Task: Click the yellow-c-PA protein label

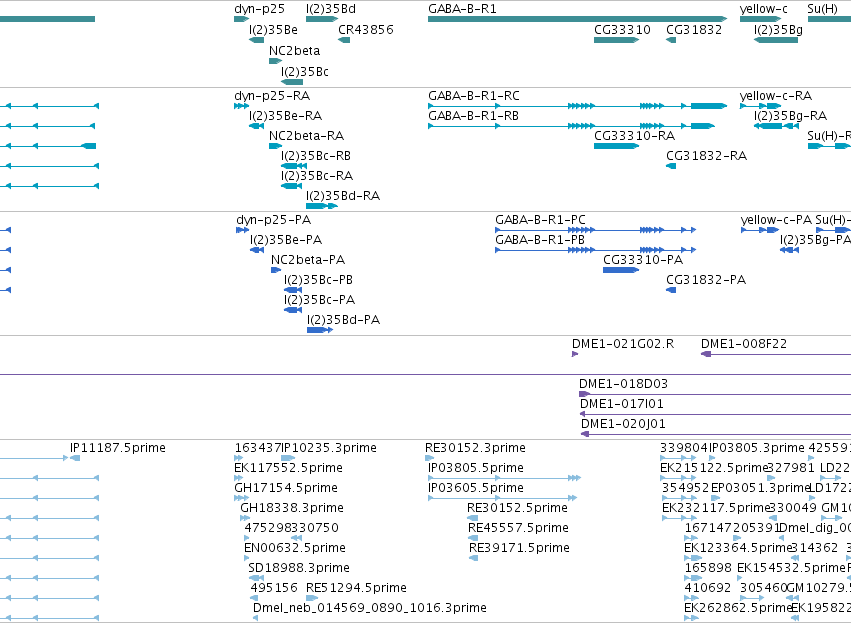Action: pyautogui.click(x=776, y=220)
